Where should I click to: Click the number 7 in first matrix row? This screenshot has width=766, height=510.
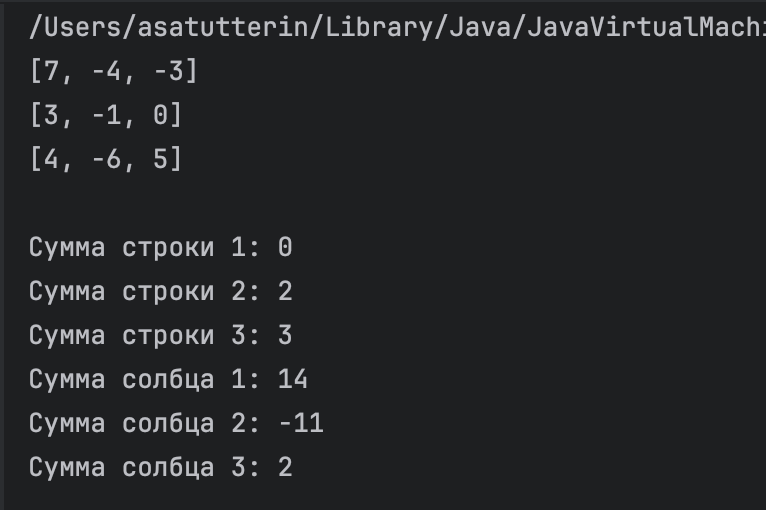click(x=51, y=71)
